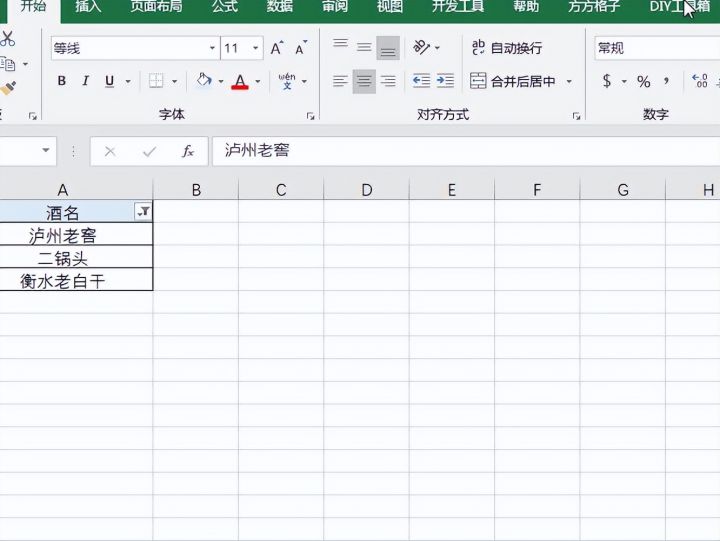Toggle bold formatting
Image resolution: width=720 pixels, height=541 pixels.
coord(62,81)
